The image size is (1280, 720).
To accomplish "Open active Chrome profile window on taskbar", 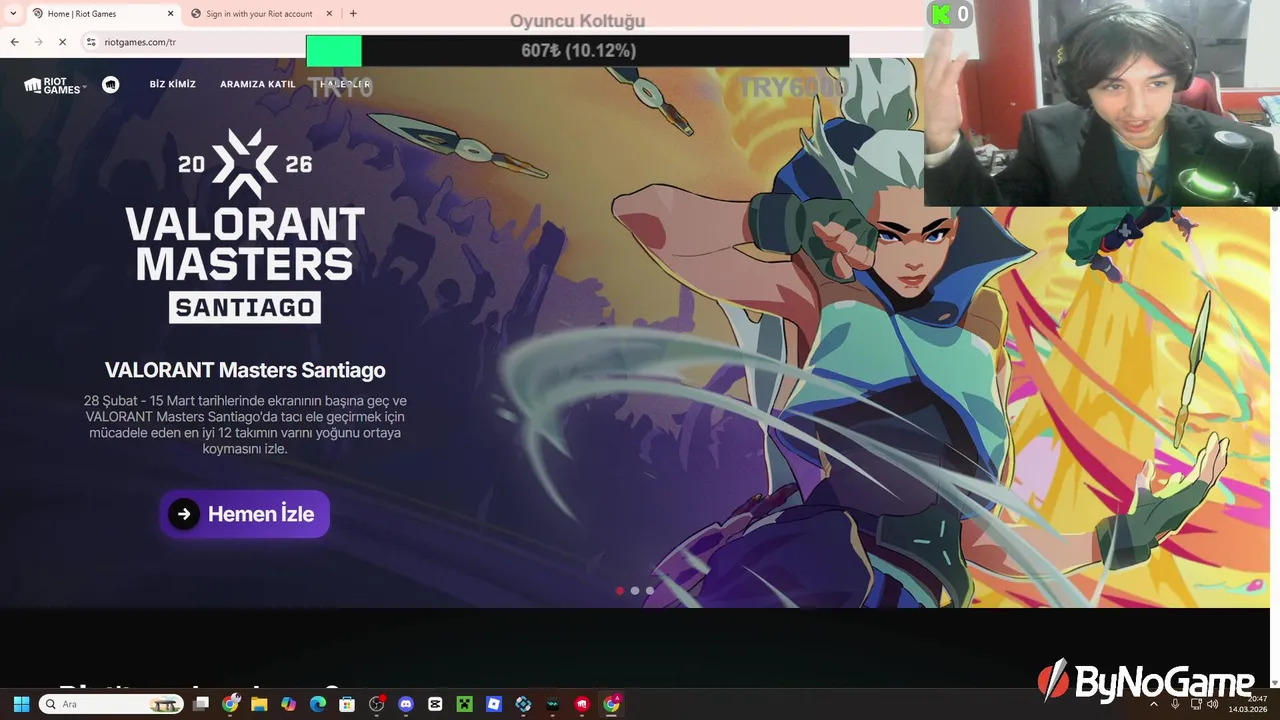I will [611, 704].
